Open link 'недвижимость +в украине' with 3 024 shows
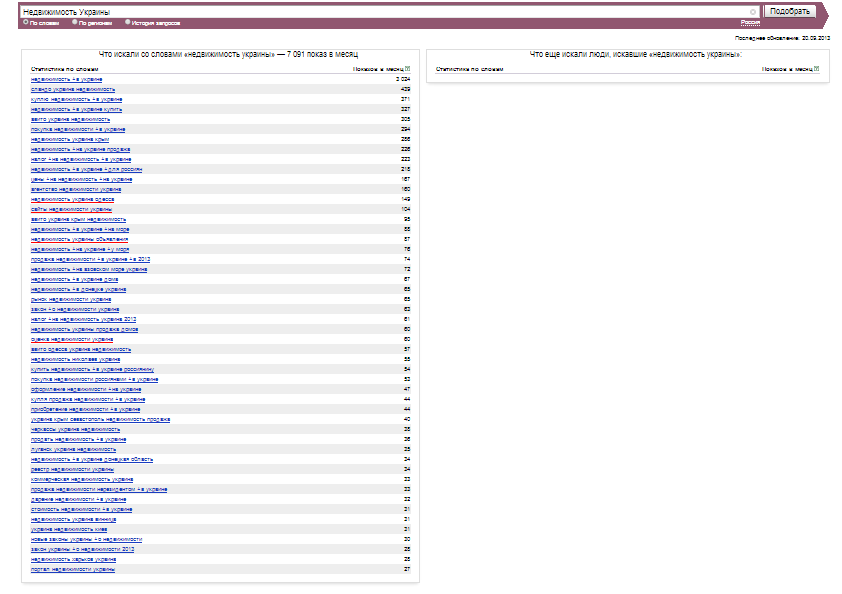This screenshot has height=594, width=842. [x=67, y=79]
